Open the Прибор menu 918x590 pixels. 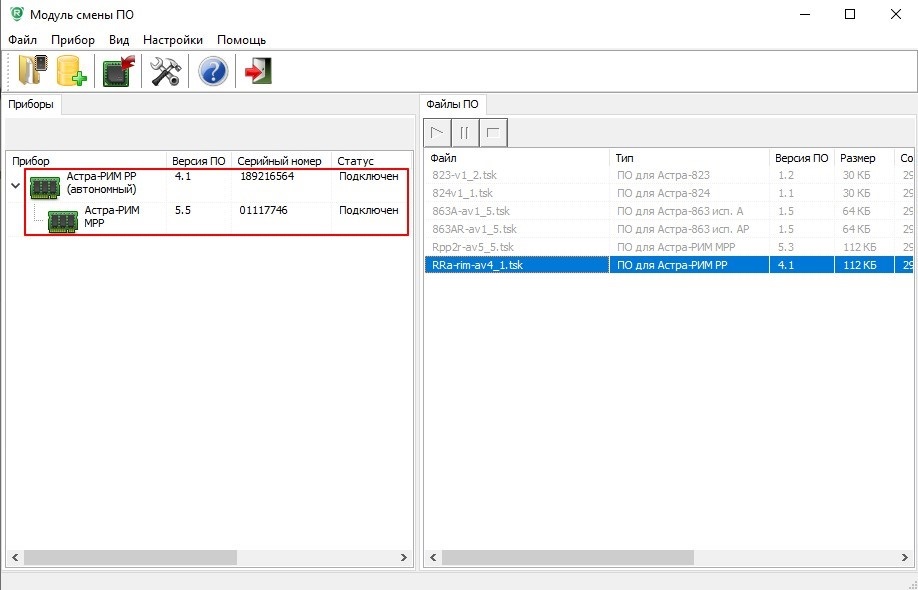pos(73,40)
